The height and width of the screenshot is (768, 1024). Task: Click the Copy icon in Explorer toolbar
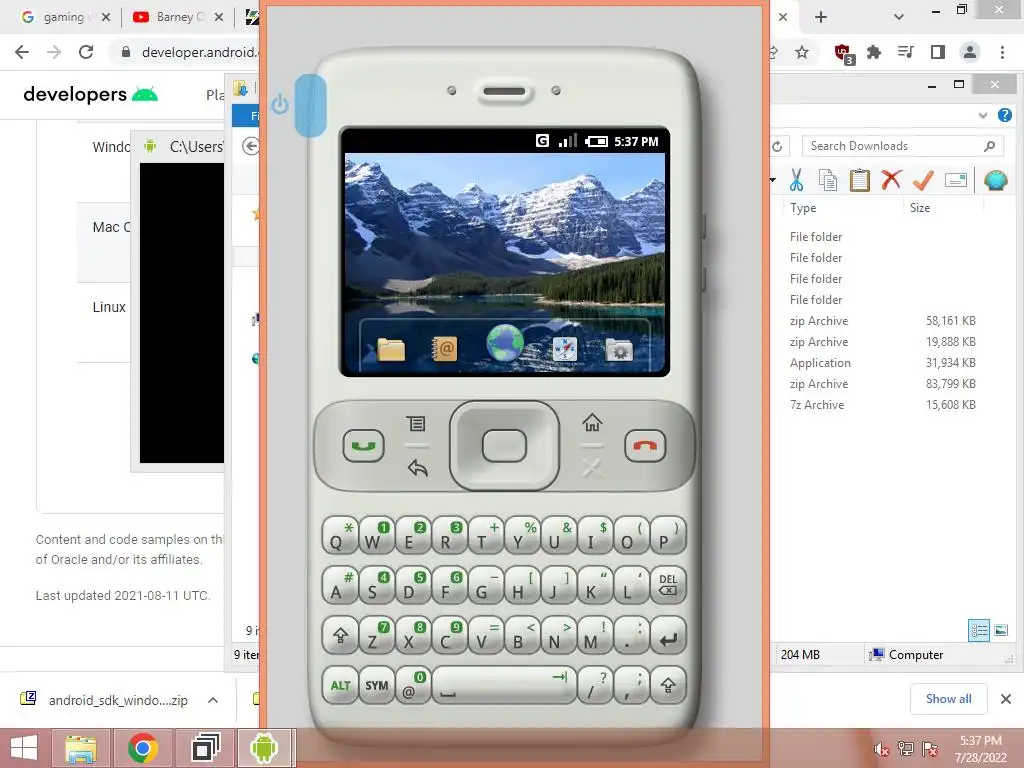click(827, 180)
